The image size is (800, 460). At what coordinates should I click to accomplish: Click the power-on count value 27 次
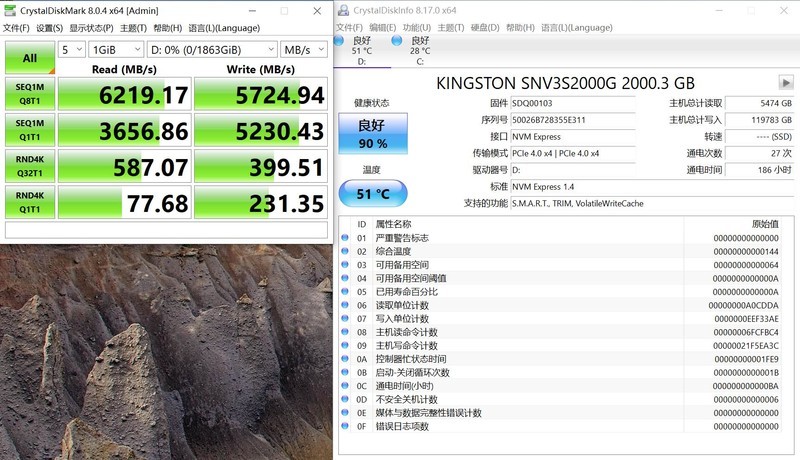(x=759, y=153)
